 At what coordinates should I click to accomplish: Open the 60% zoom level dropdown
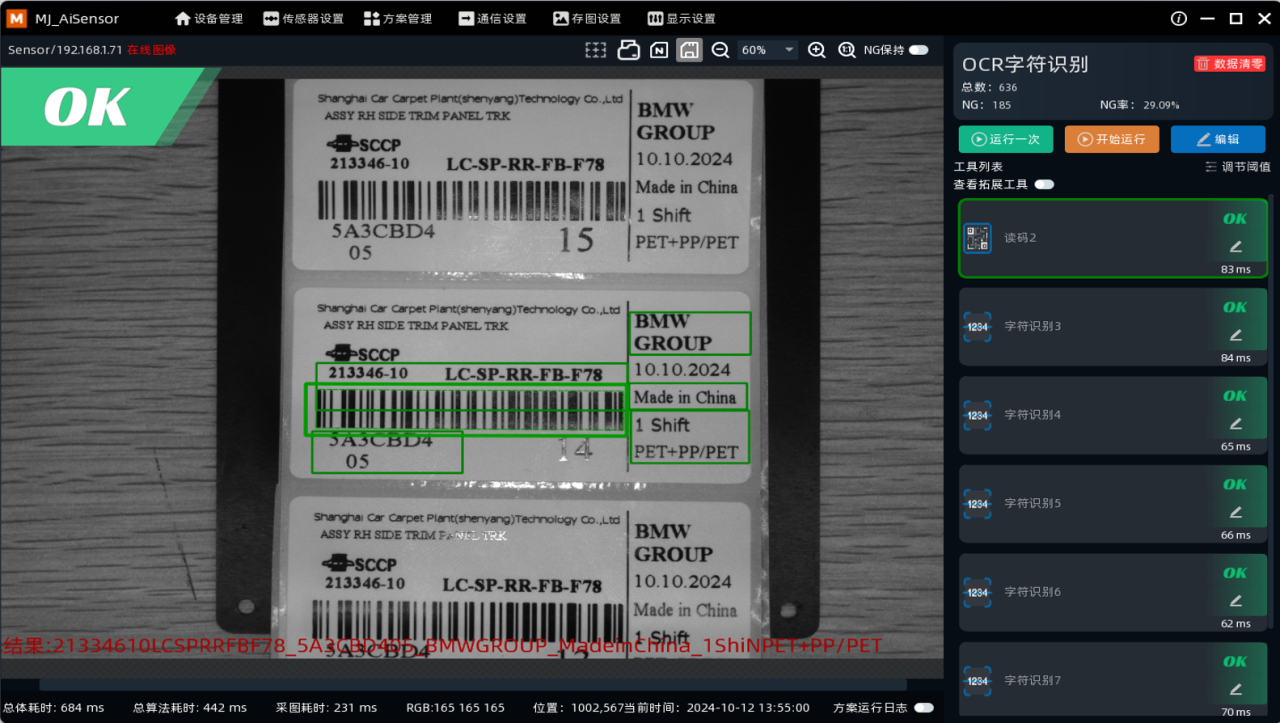click(767, 50)
